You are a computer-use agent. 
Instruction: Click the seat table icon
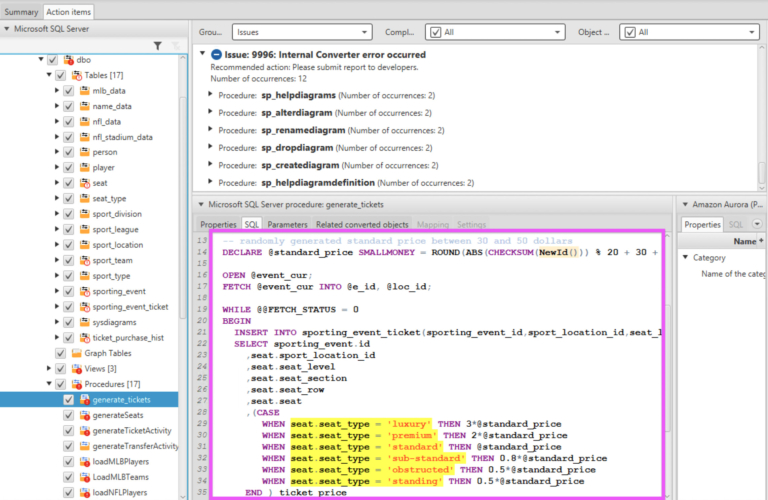tap(85, 183)
